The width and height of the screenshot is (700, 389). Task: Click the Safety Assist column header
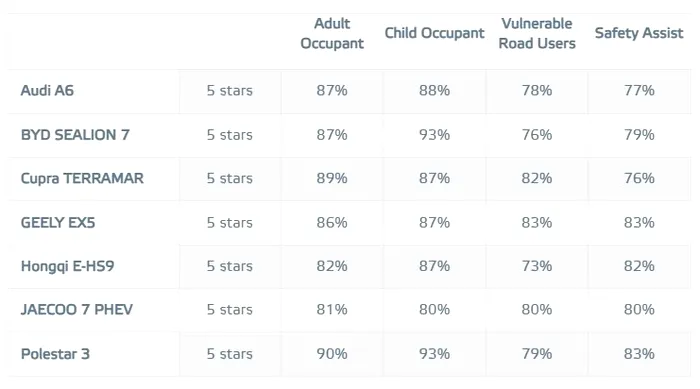click(639, 33)
